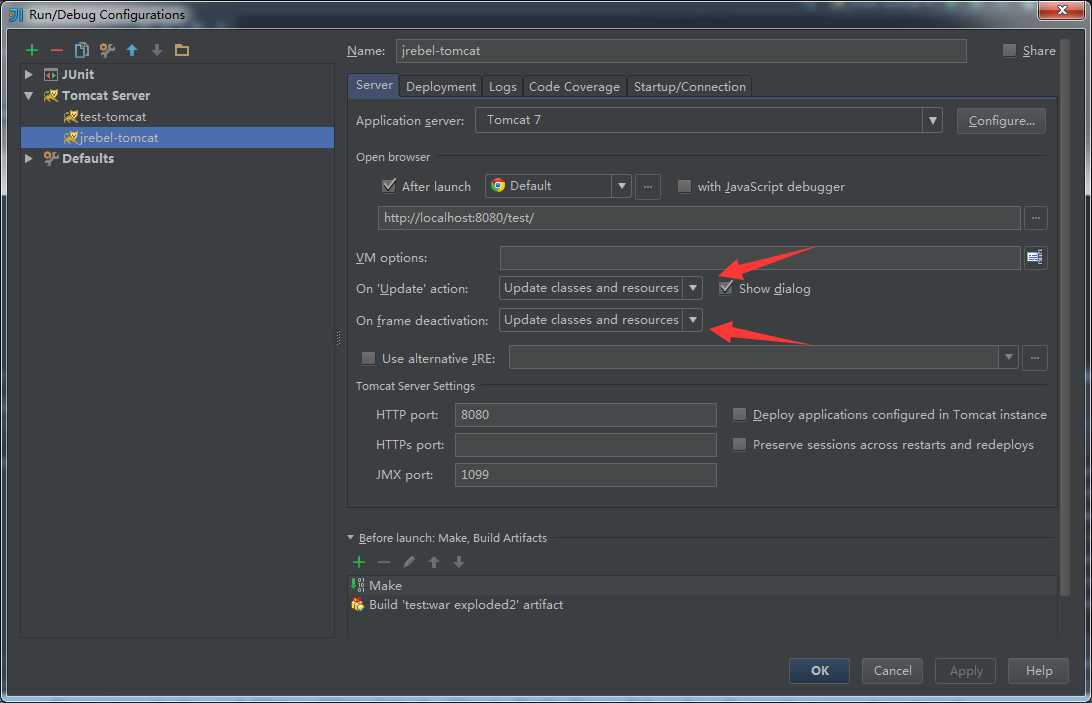Image resolution: width=1092 pixels, height=703 pixels.
Task: Copy configuration icon in left toolbar
Action: tap(81, 50)
